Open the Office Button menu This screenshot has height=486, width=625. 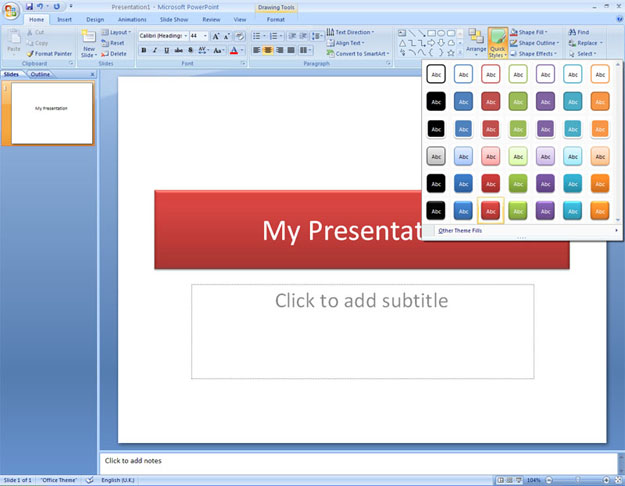[11, 11]
